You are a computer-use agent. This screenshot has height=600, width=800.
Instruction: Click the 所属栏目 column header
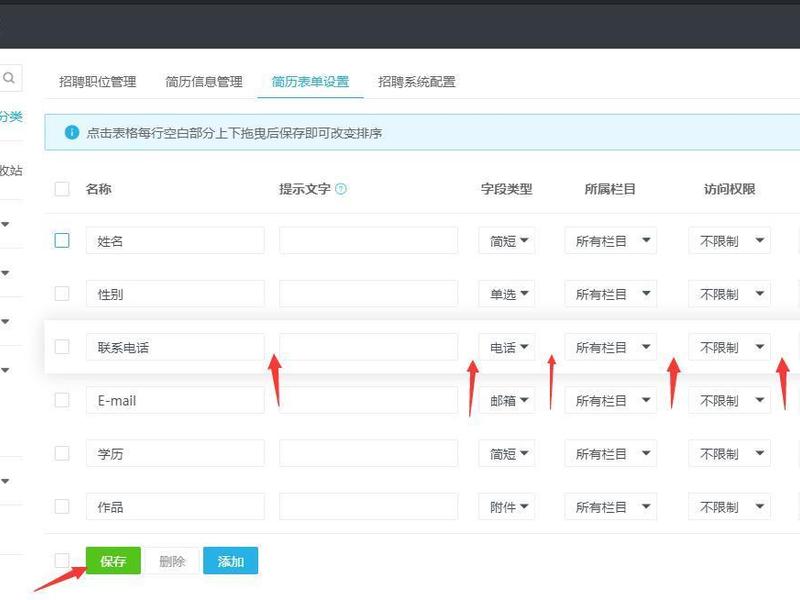point(610,189)
